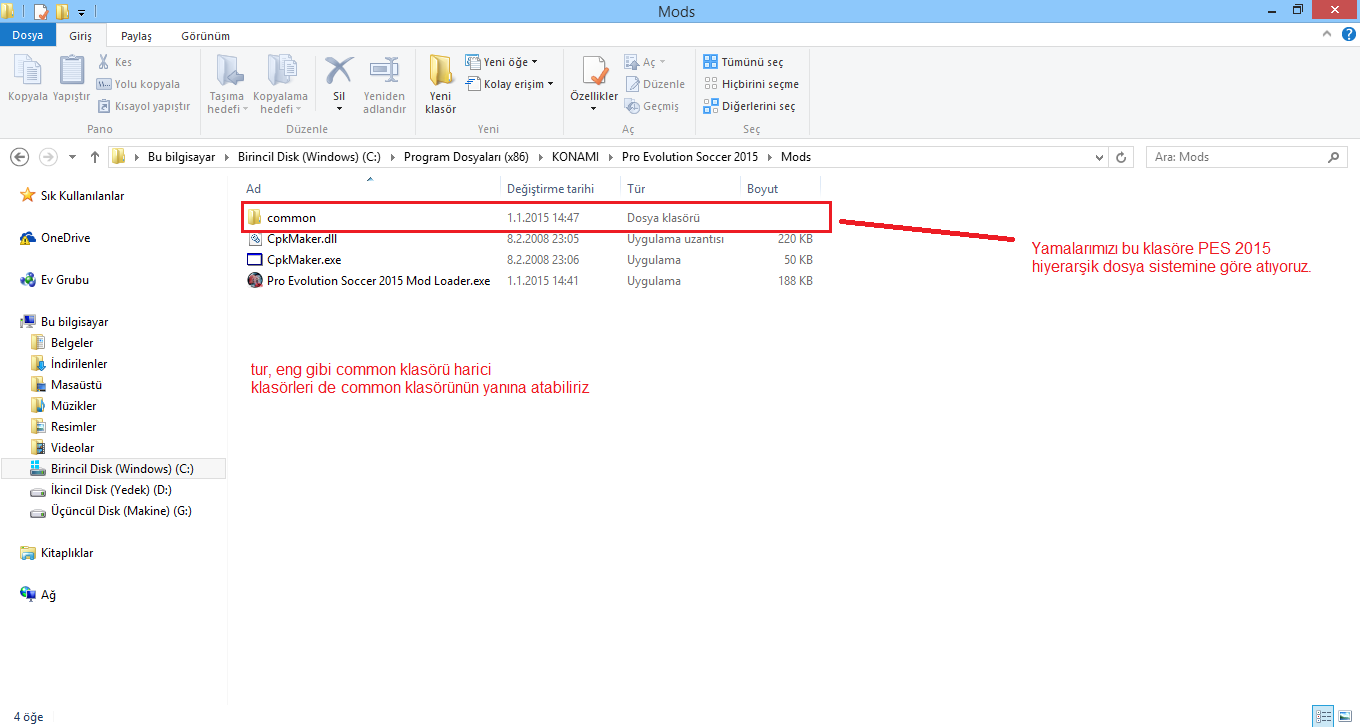Screen dimensions: 1360x727
Task: Click the Kes (cut) scissors icon
Action: pyautogui.click(x=104, y=62)
